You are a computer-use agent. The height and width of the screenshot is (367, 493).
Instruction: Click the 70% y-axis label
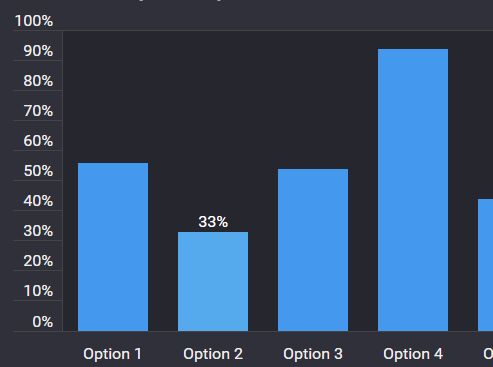coord(38,111)
